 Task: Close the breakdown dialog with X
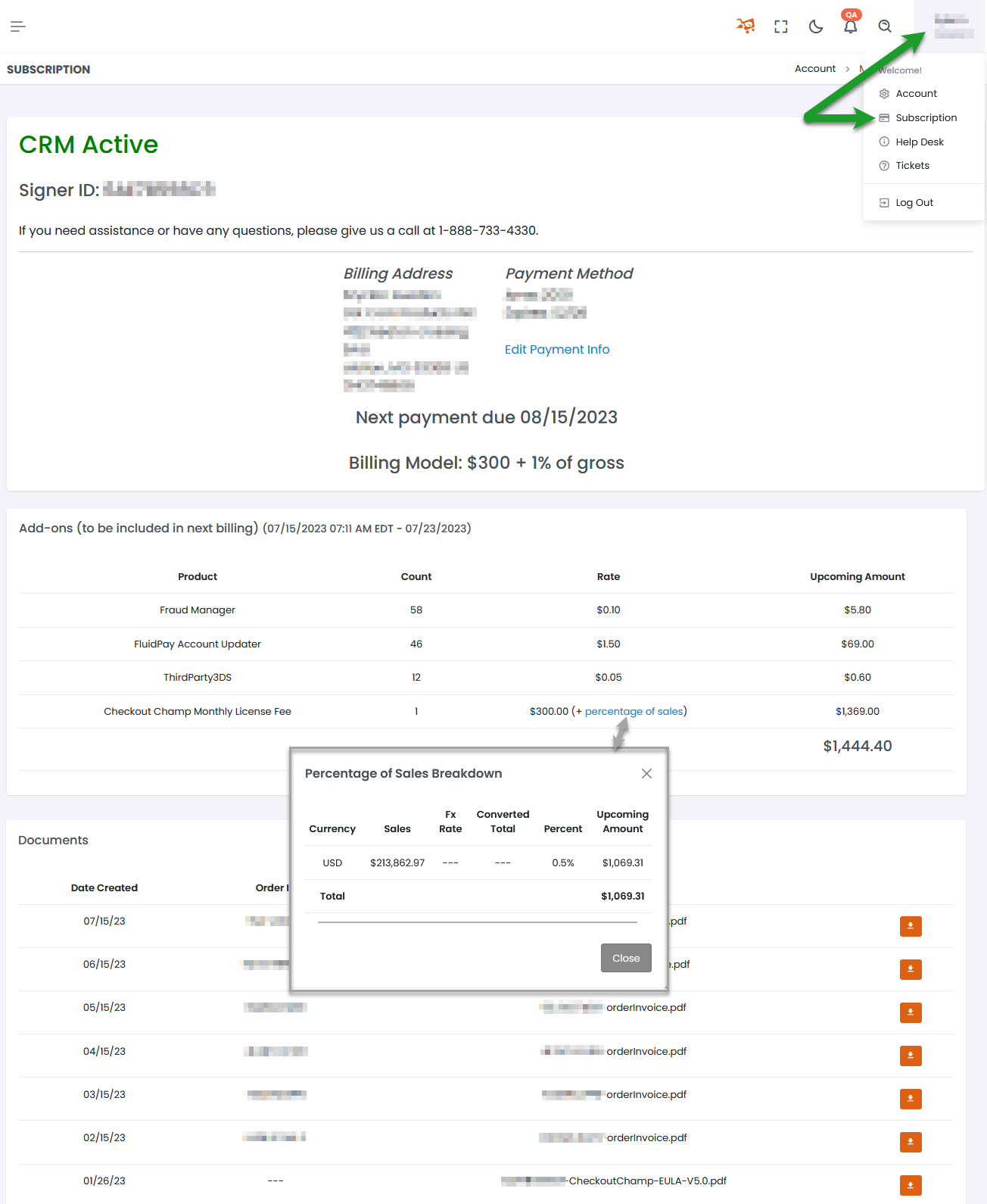[646, 773]
